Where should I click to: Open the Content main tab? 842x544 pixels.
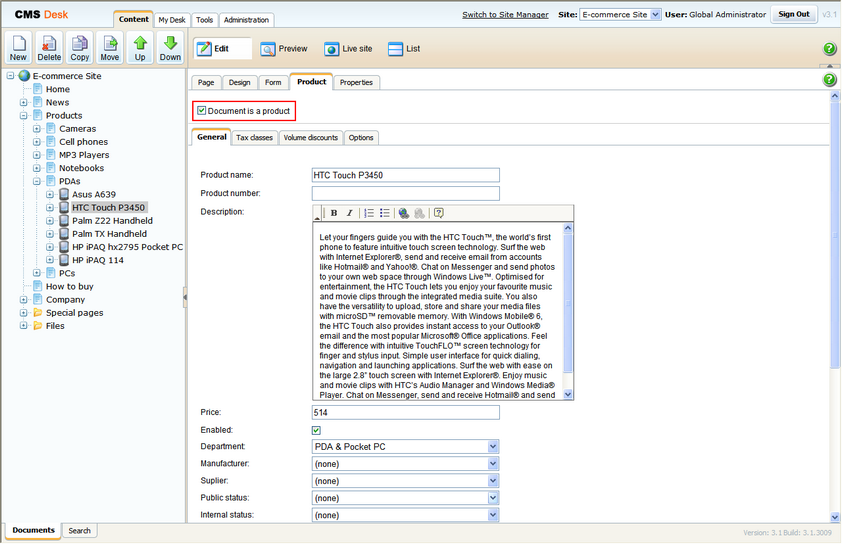(134, 19)
